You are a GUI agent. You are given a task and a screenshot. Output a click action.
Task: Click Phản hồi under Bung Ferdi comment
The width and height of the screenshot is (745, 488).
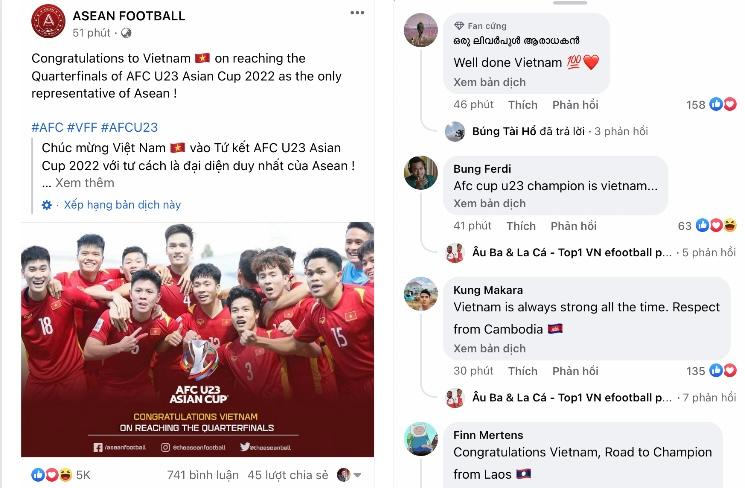click(x=573, y=226)
